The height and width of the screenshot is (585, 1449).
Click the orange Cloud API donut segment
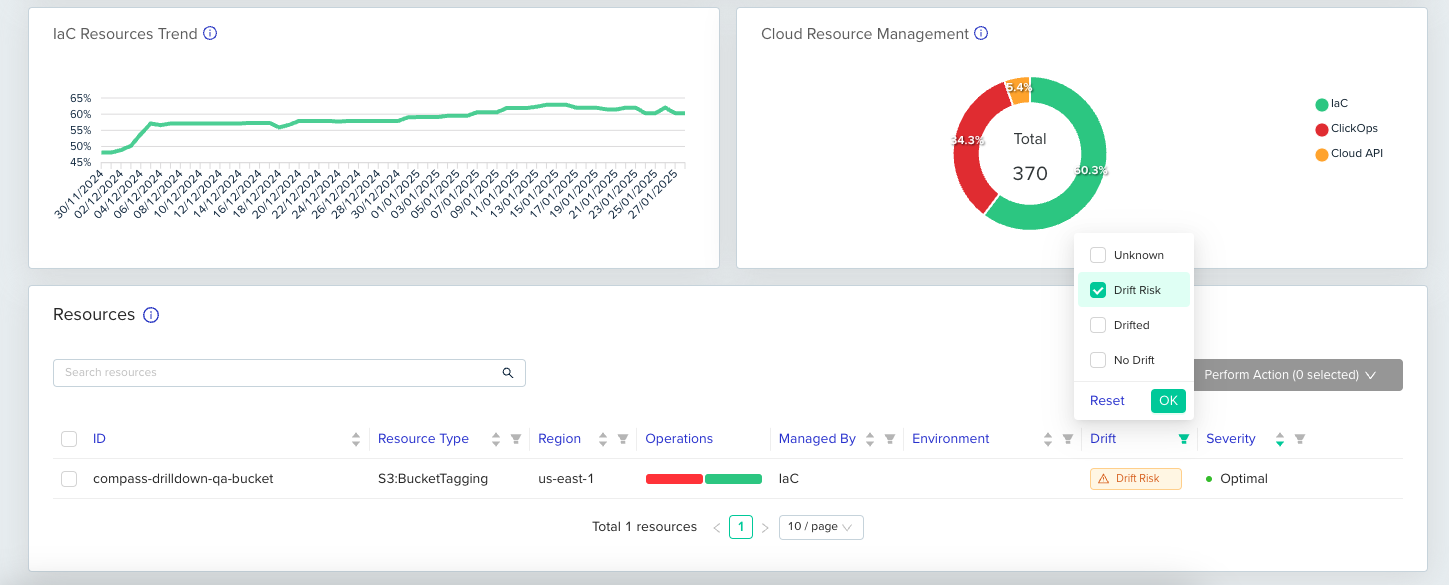point(1018,88)
